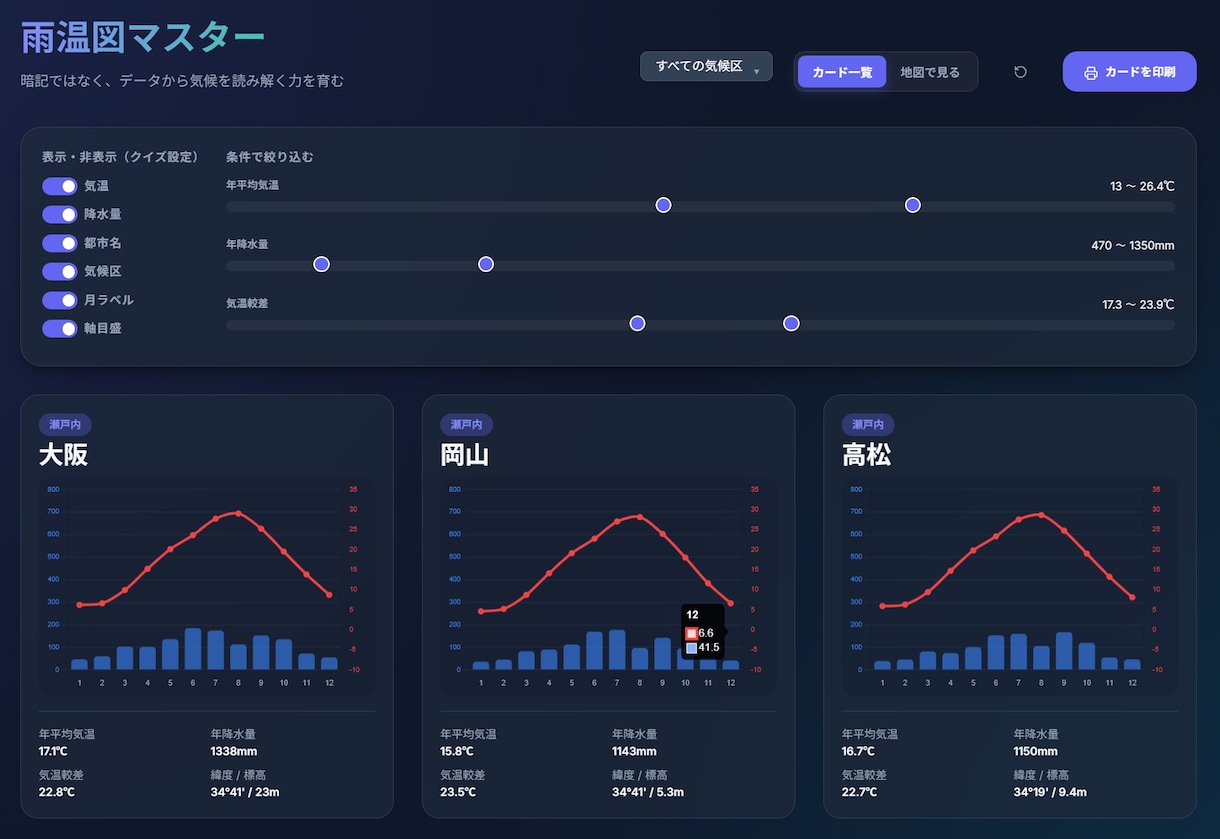This screenshot has height=839, width=1220.
Task: Click the 瀬戸内 badge on 高松 card
Action: [868, 425]
